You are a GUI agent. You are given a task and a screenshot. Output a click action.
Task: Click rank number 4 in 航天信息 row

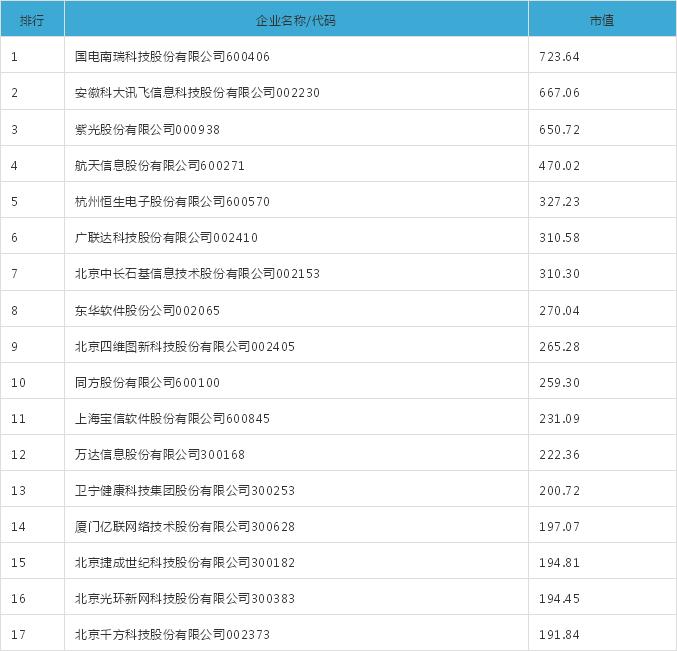(15, 166)
